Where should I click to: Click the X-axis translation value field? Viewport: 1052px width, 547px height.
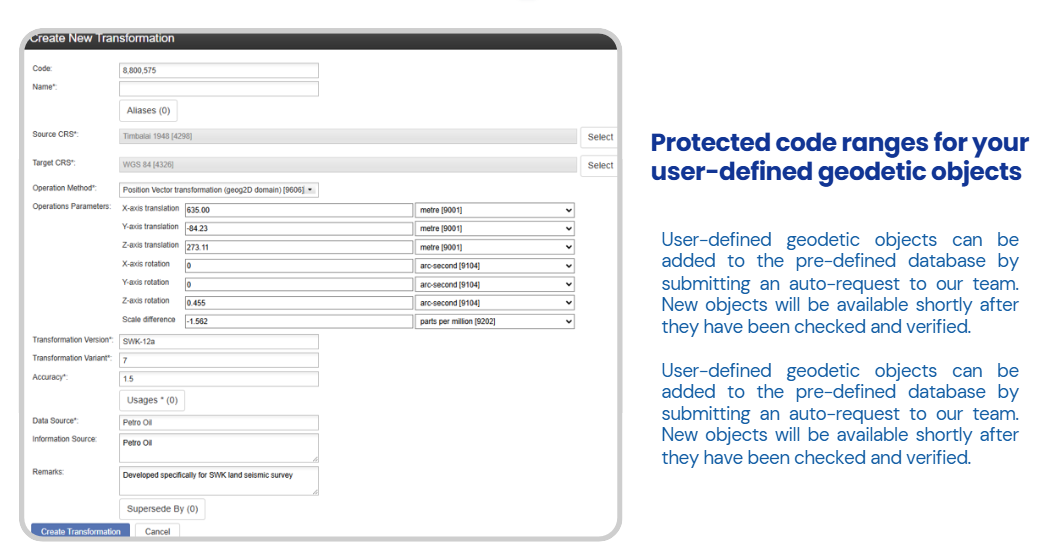coord(297,210)
